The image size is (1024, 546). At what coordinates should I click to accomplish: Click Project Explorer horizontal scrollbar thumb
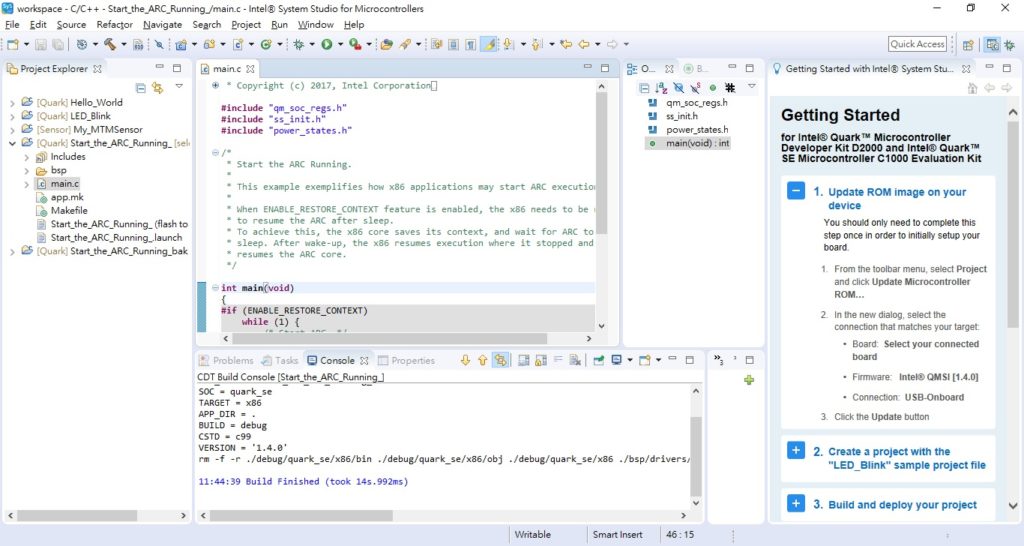[77, 515]
